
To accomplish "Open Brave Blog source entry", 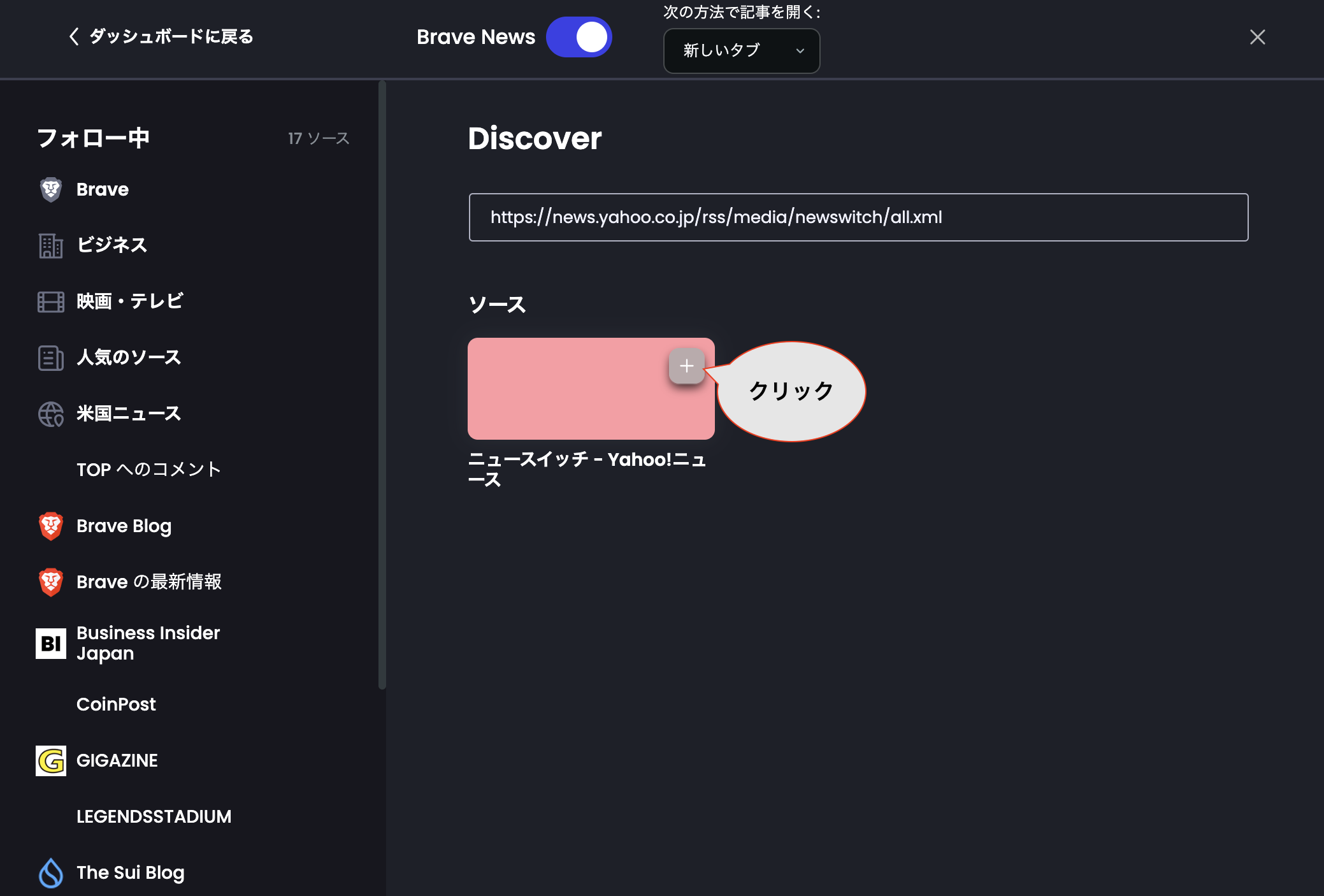I will click(x=124, y=526).
